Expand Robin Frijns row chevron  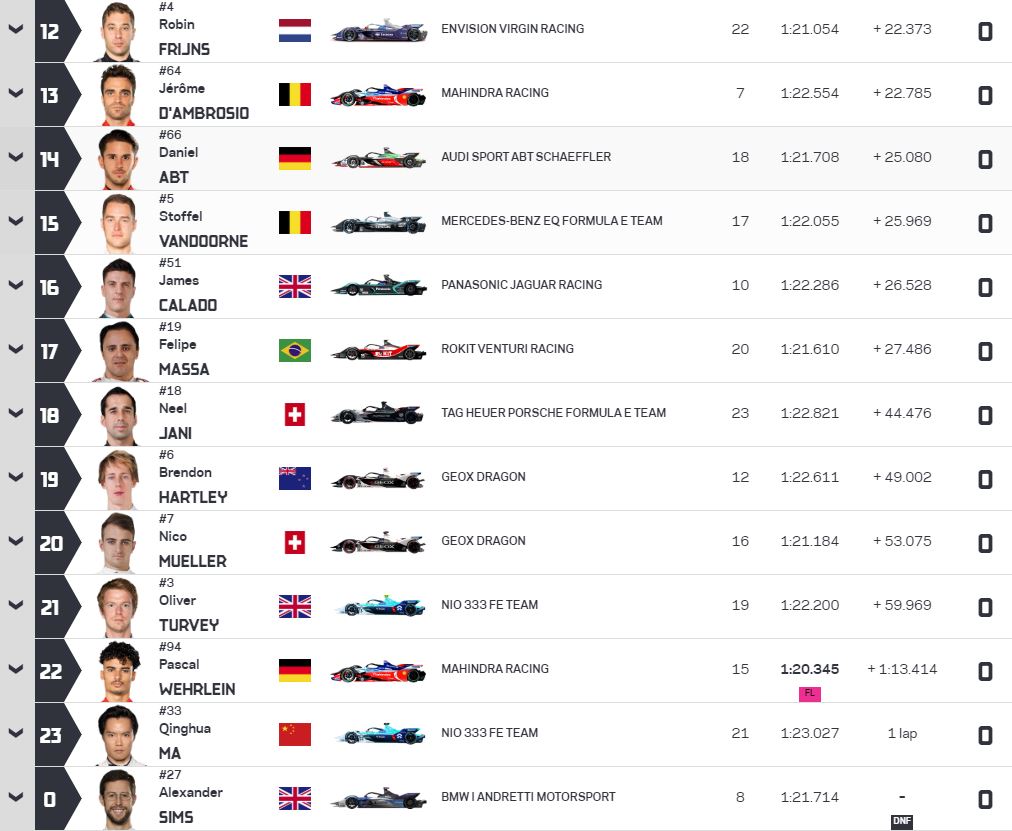(x=15, y=30)
